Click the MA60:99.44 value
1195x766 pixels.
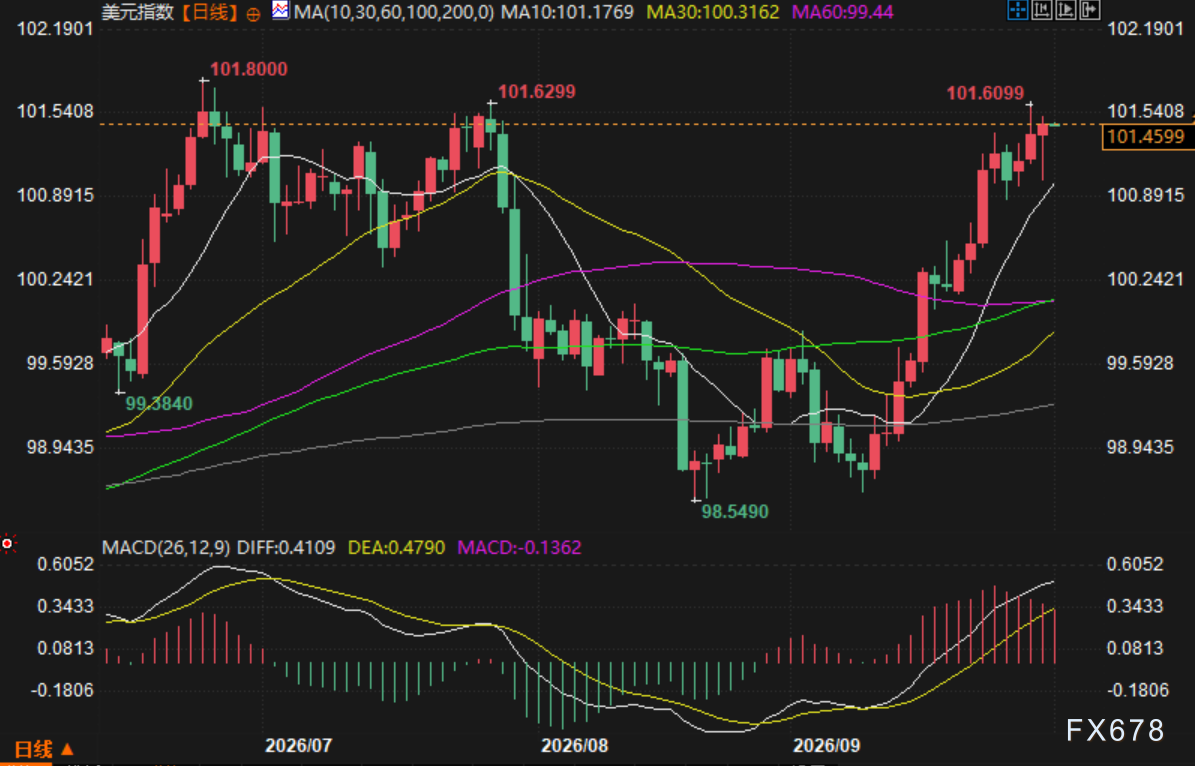tap(842, 12)
